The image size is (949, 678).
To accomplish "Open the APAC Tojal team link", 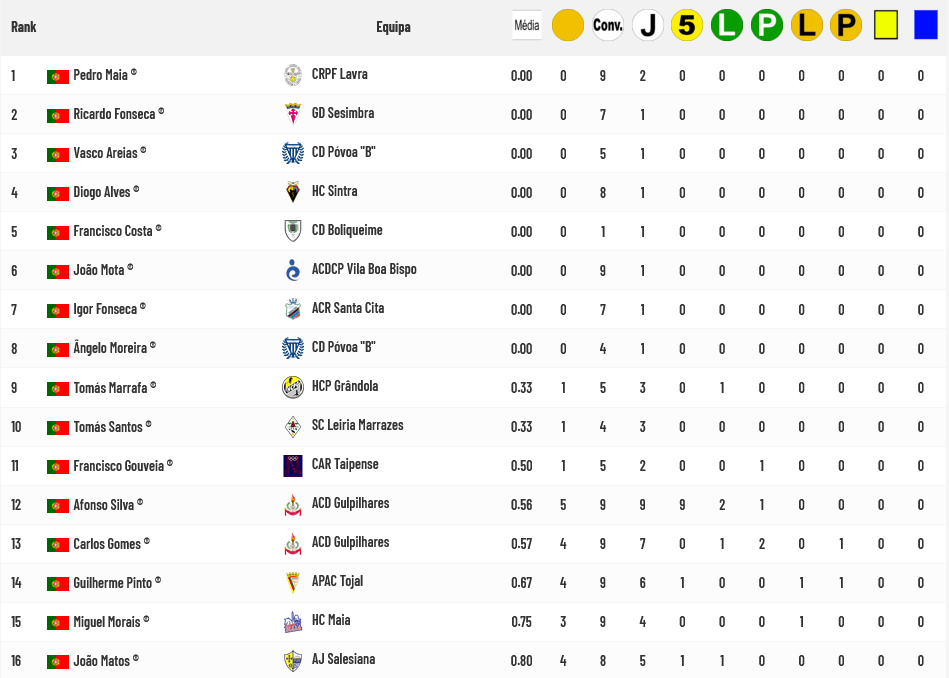I will pos(337,581).
